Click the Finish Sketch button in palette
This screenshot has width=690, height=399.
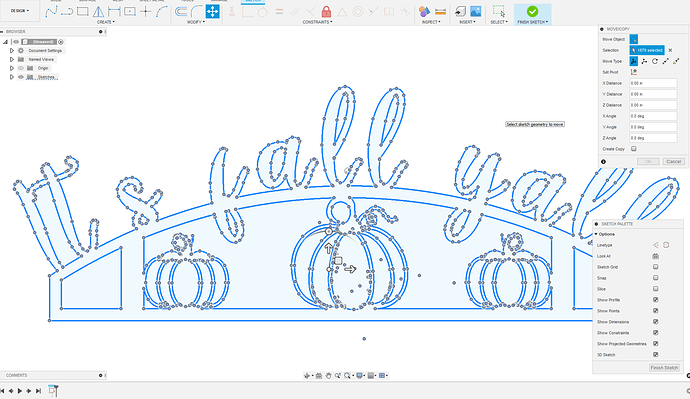coord(664,368)
